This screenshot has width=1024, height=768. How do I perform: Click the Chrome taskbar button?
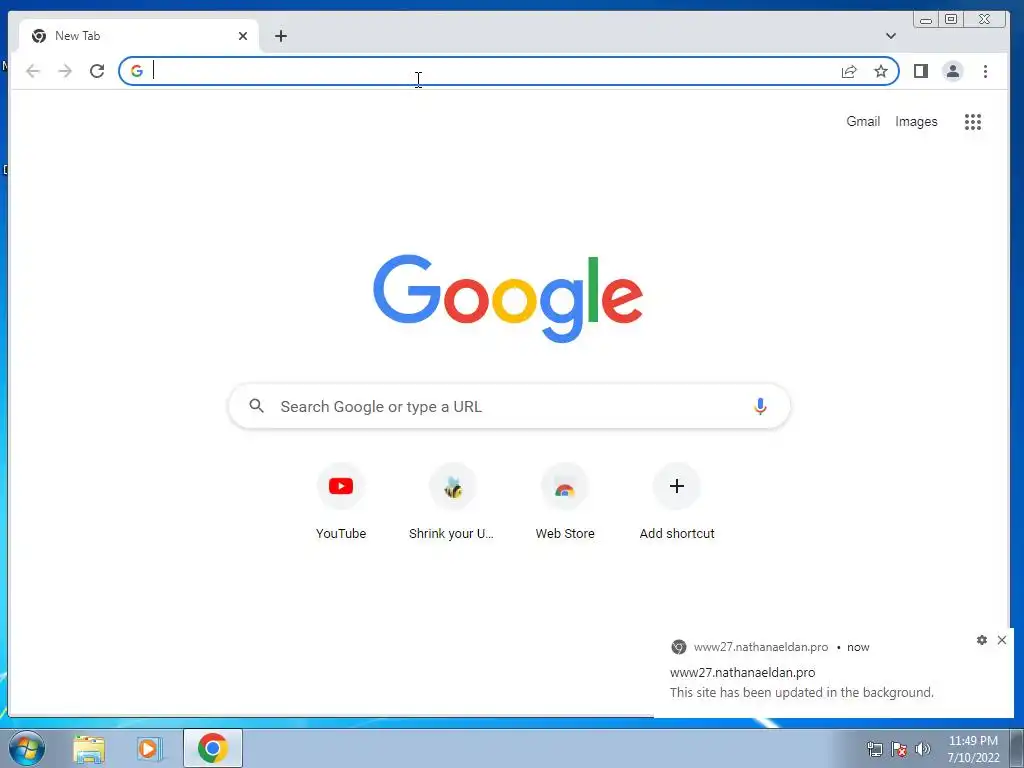tap(213, 748)
